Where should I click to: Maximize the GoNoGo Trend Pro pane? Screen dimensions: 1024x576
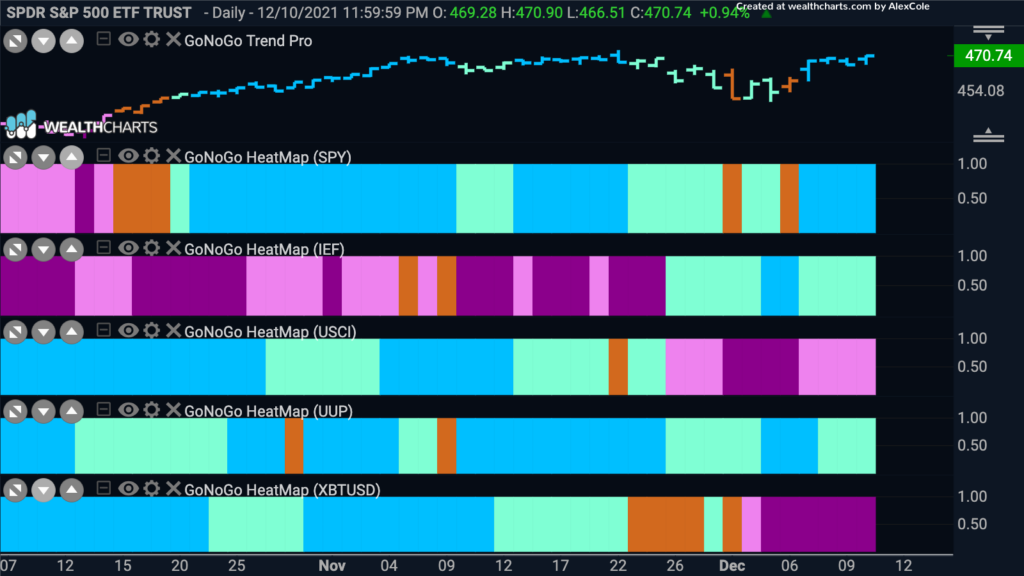pyautogui.click(x=15, y=41)
